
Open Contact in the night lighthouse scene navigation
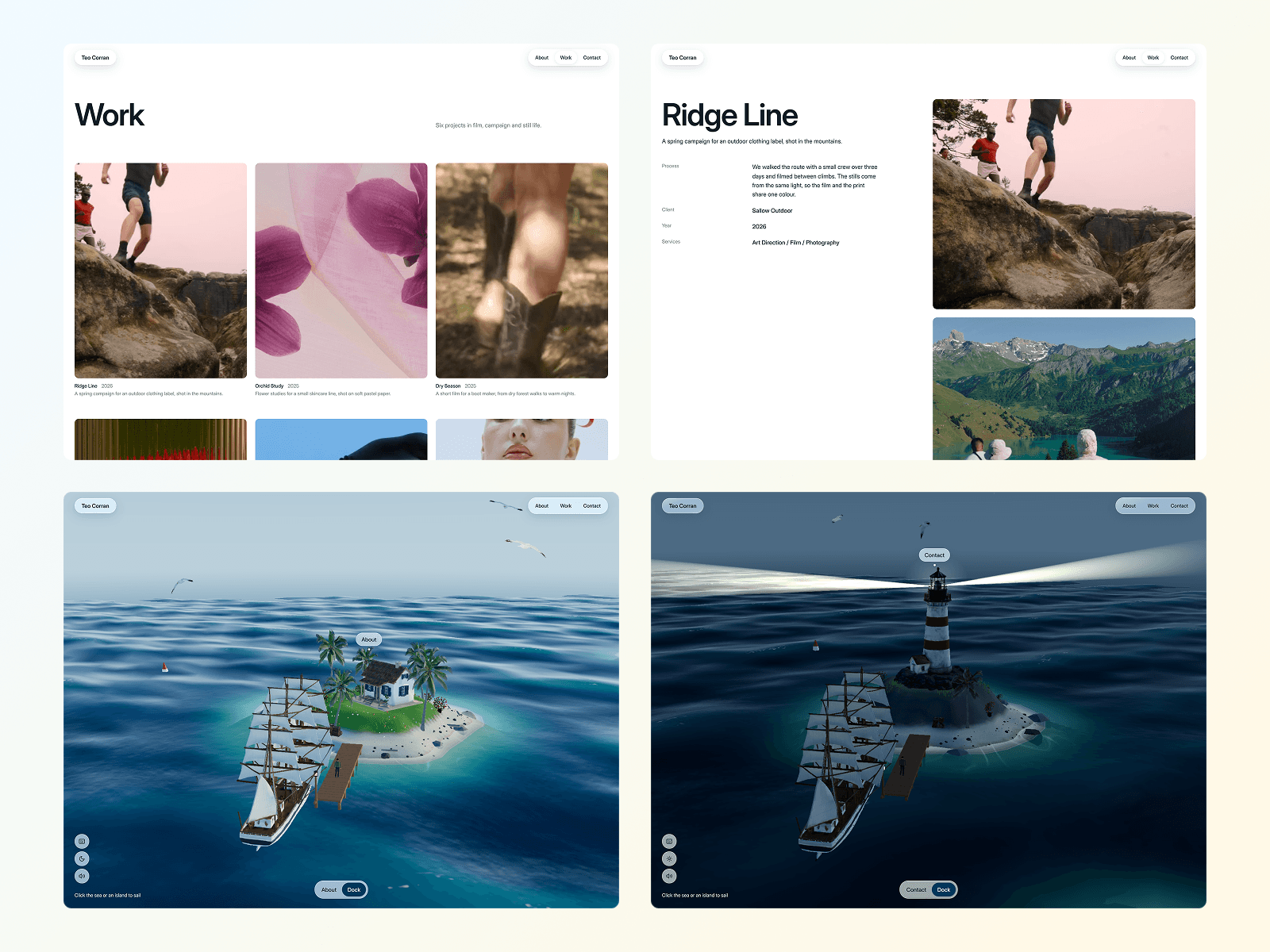pos(1180,506)
